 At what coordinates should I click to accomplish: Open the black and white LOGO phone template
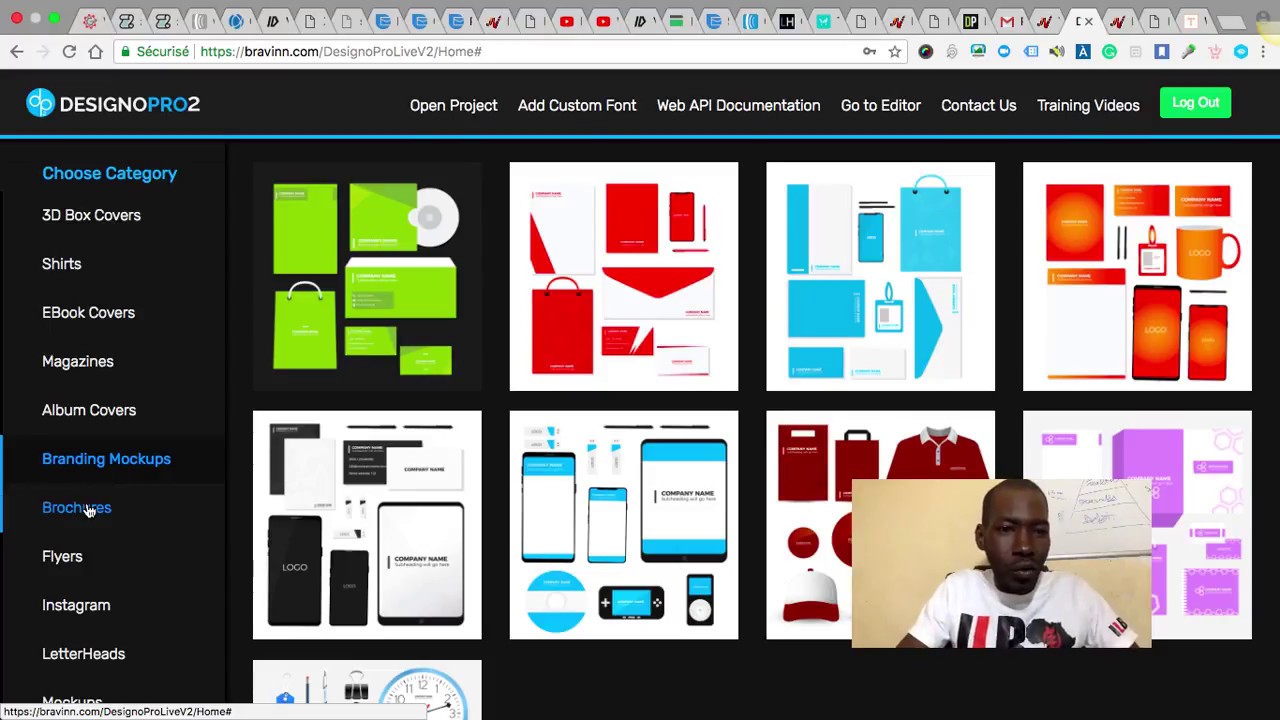point(367,525)
